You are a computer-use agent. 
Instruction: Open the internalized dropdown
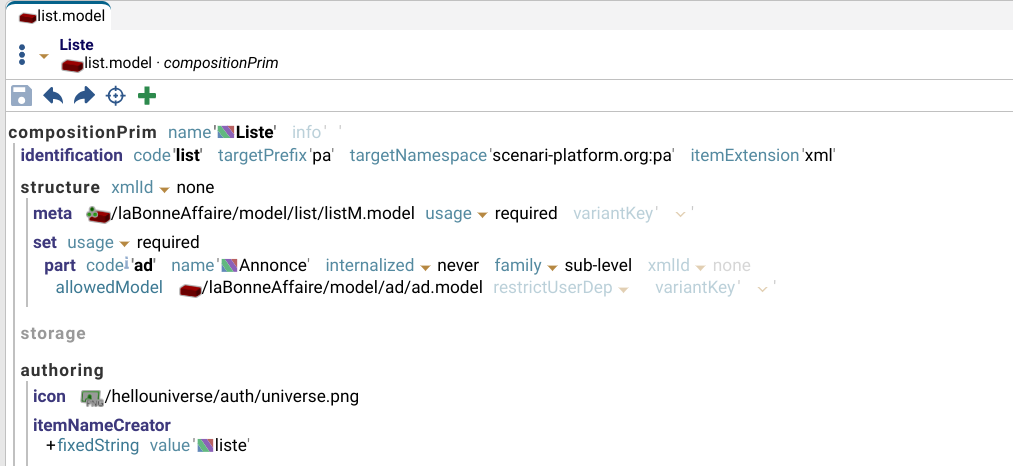click(424, 267)
